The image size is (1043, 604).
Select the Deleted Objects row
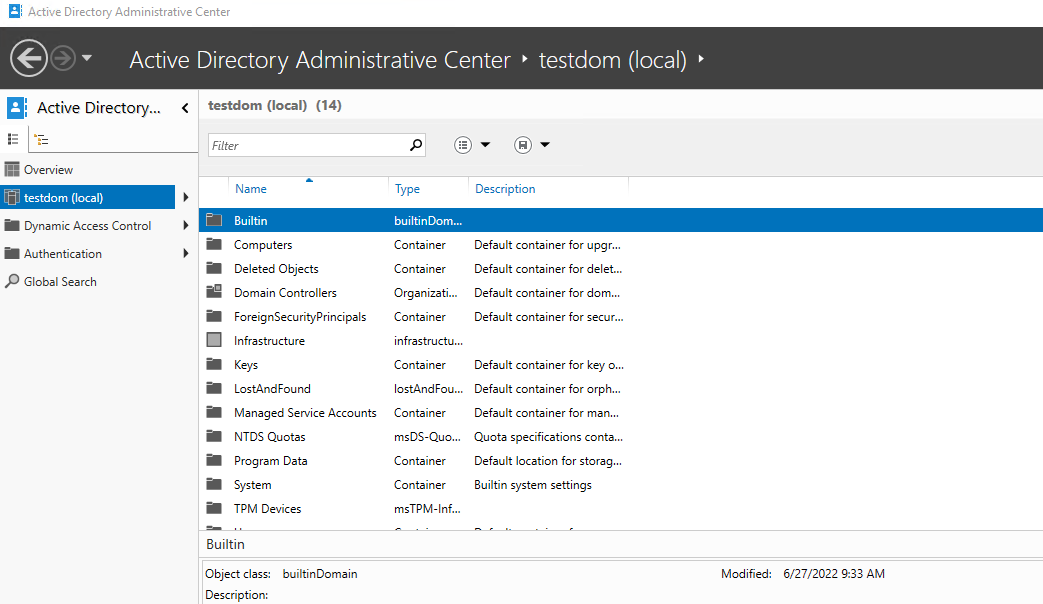(621, 269)
